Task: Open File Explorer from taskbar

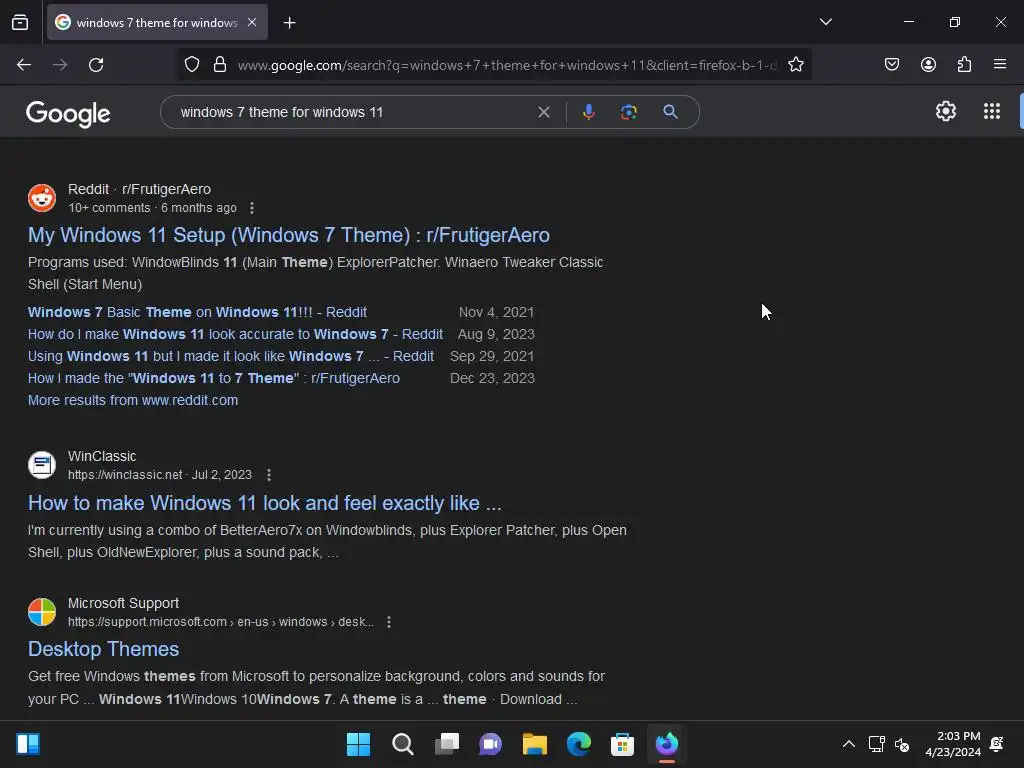Action: pos(534,744)
